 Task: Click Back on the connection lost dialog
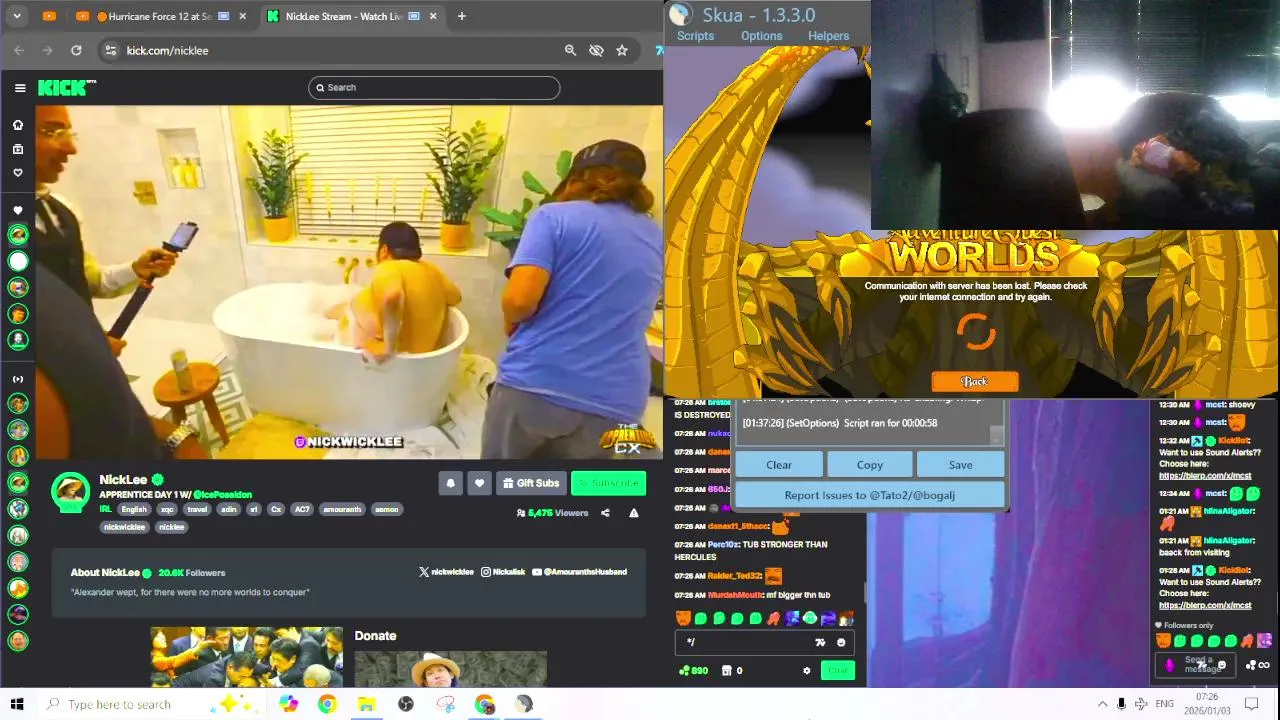[975, 381]
